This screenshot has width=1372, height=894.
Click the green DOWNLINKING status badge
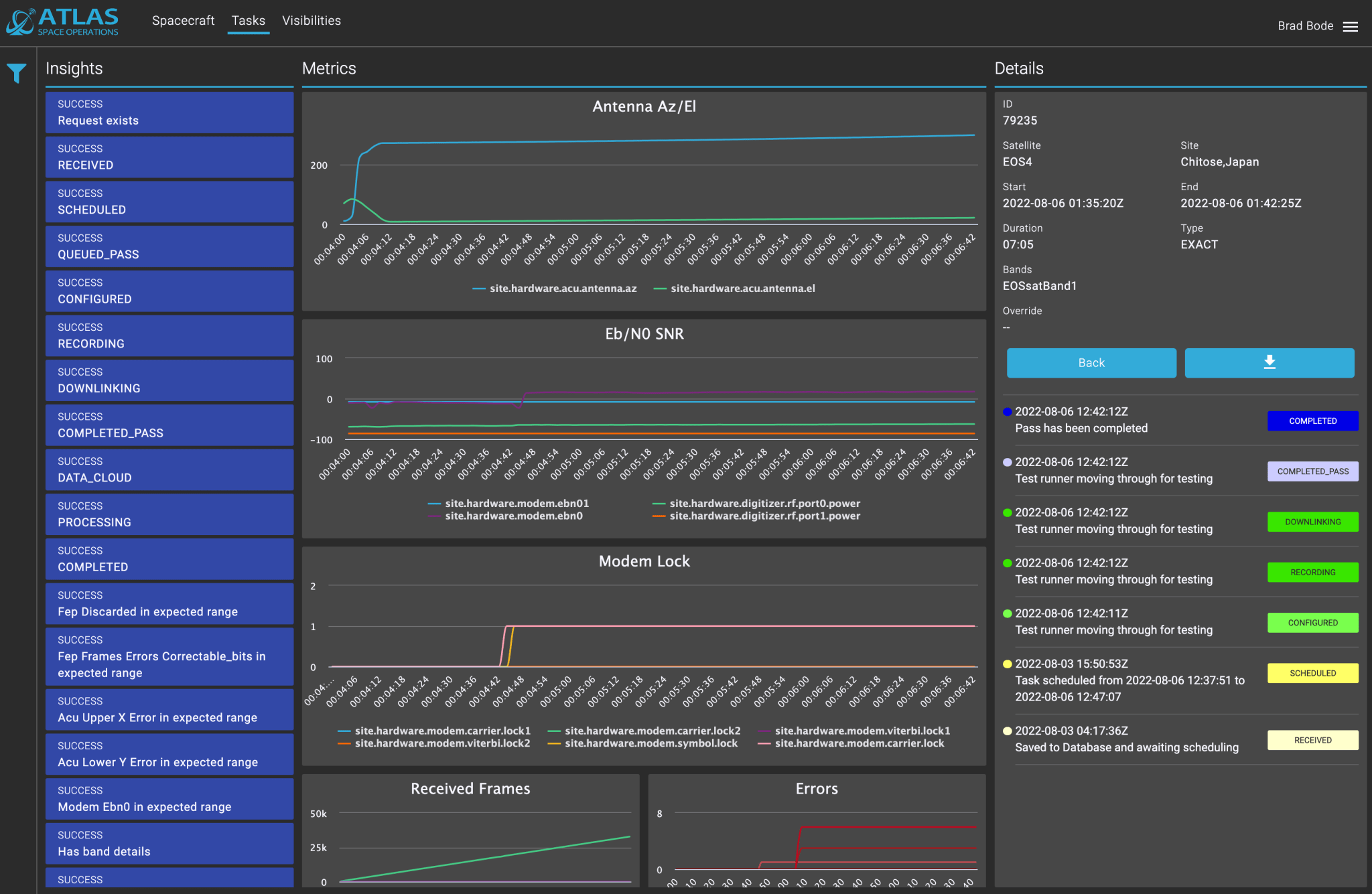click(x=1312, y=522)
